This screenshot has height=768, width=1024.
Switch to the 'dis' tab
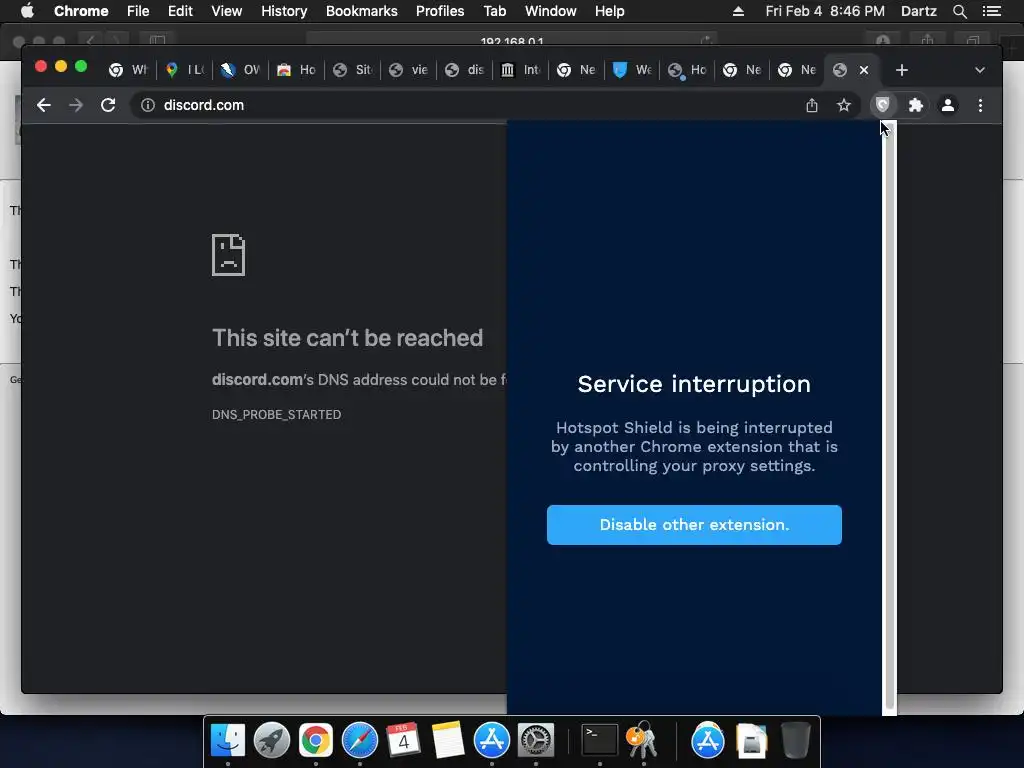coord(465,70)
